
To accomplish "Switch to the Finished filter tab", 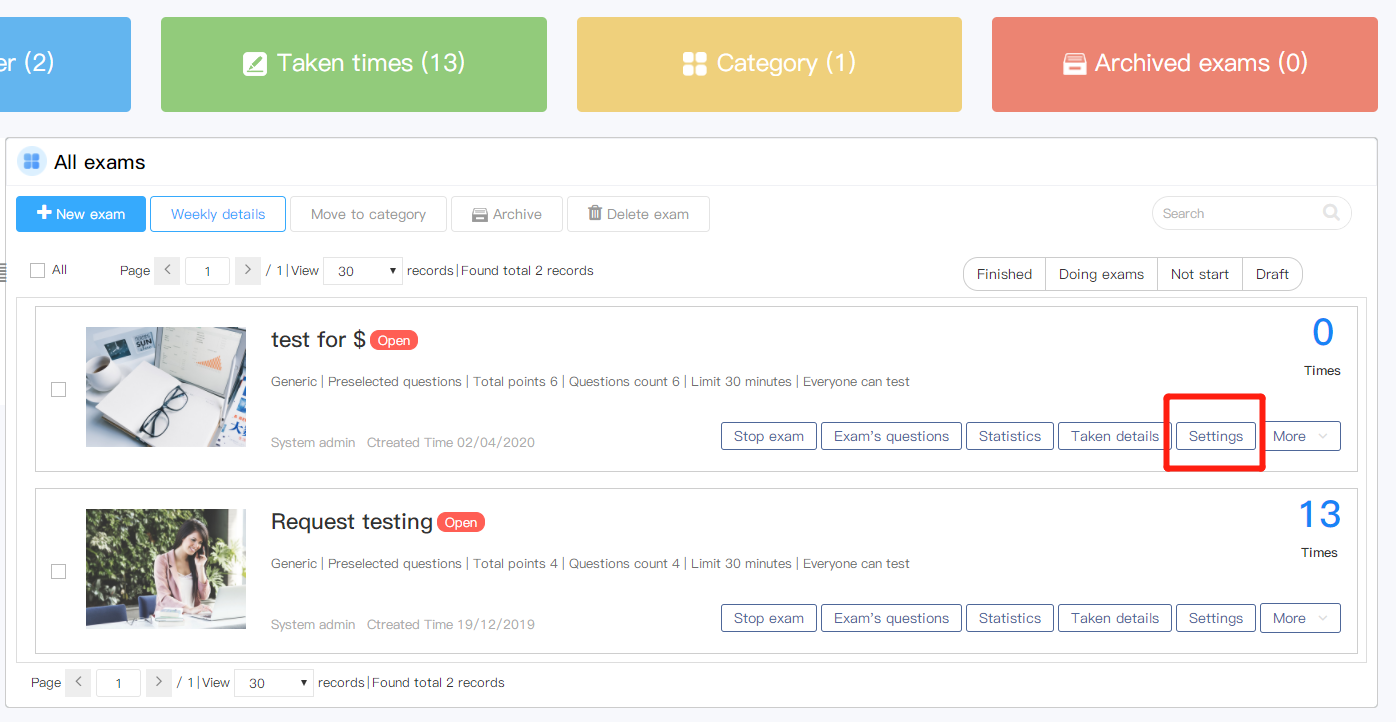I will pos(1003,273).
